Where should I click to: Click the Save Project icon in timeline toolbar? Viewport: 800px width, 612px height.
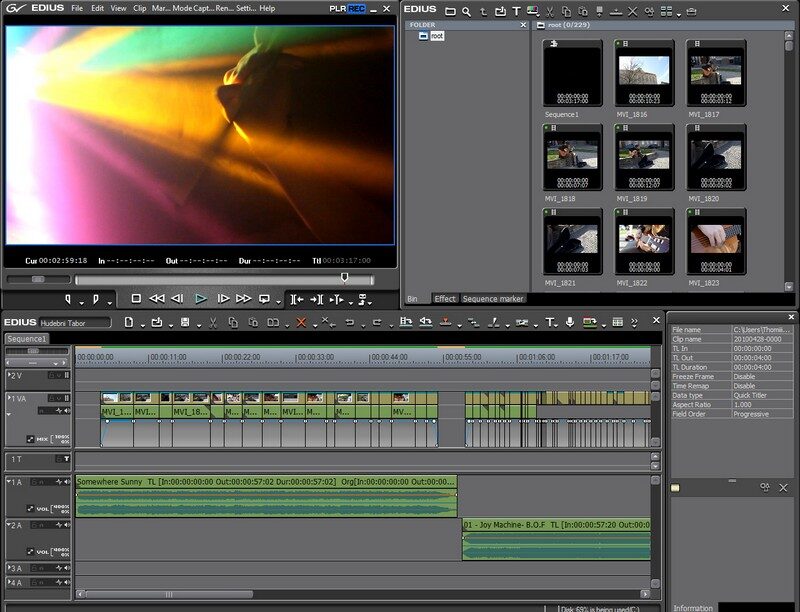(x=185, y=322)
